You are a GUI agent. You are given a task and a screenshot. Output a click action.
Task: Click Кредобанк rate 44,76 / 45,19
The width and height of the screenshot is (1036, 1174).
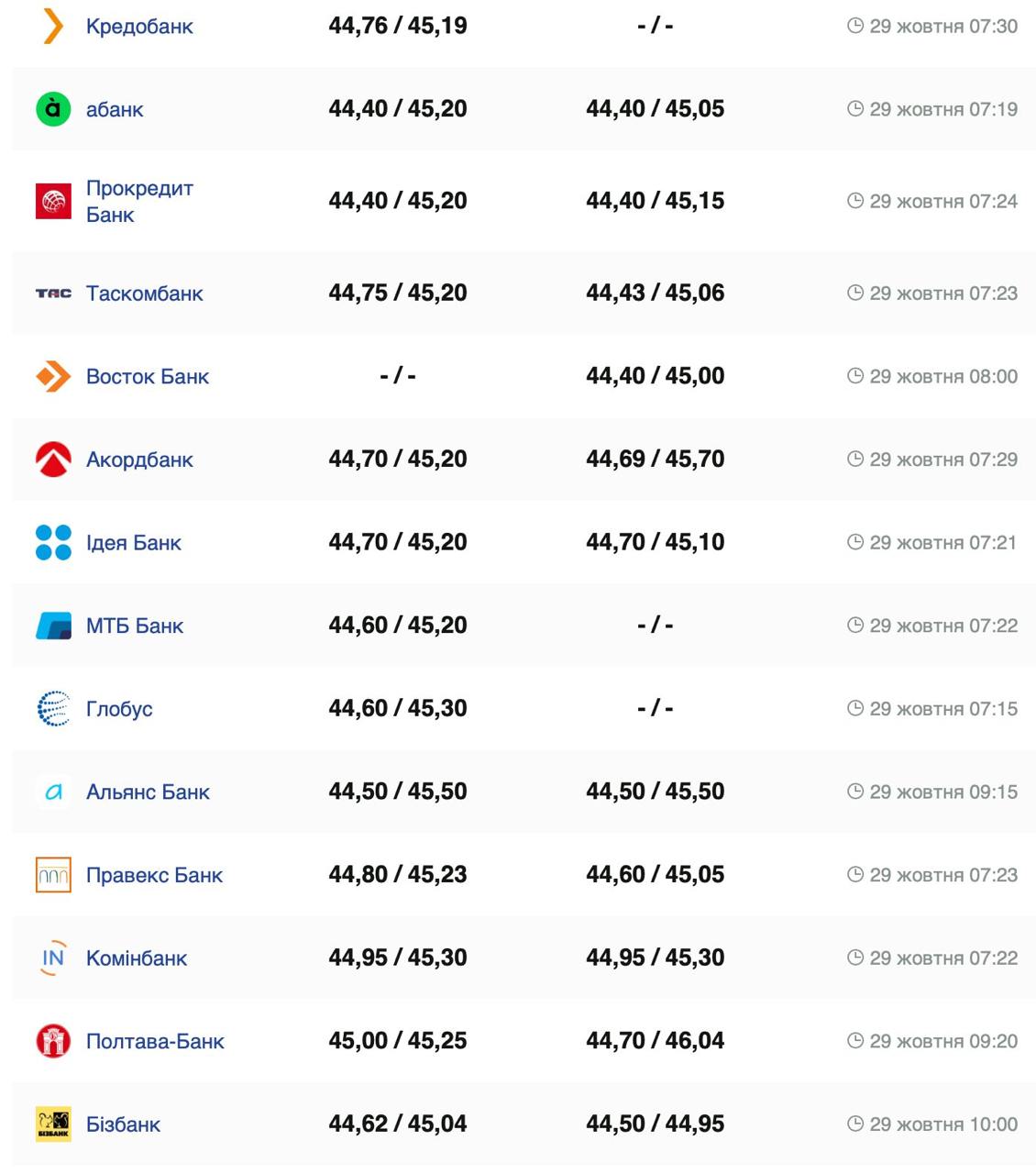pos(398,26)
